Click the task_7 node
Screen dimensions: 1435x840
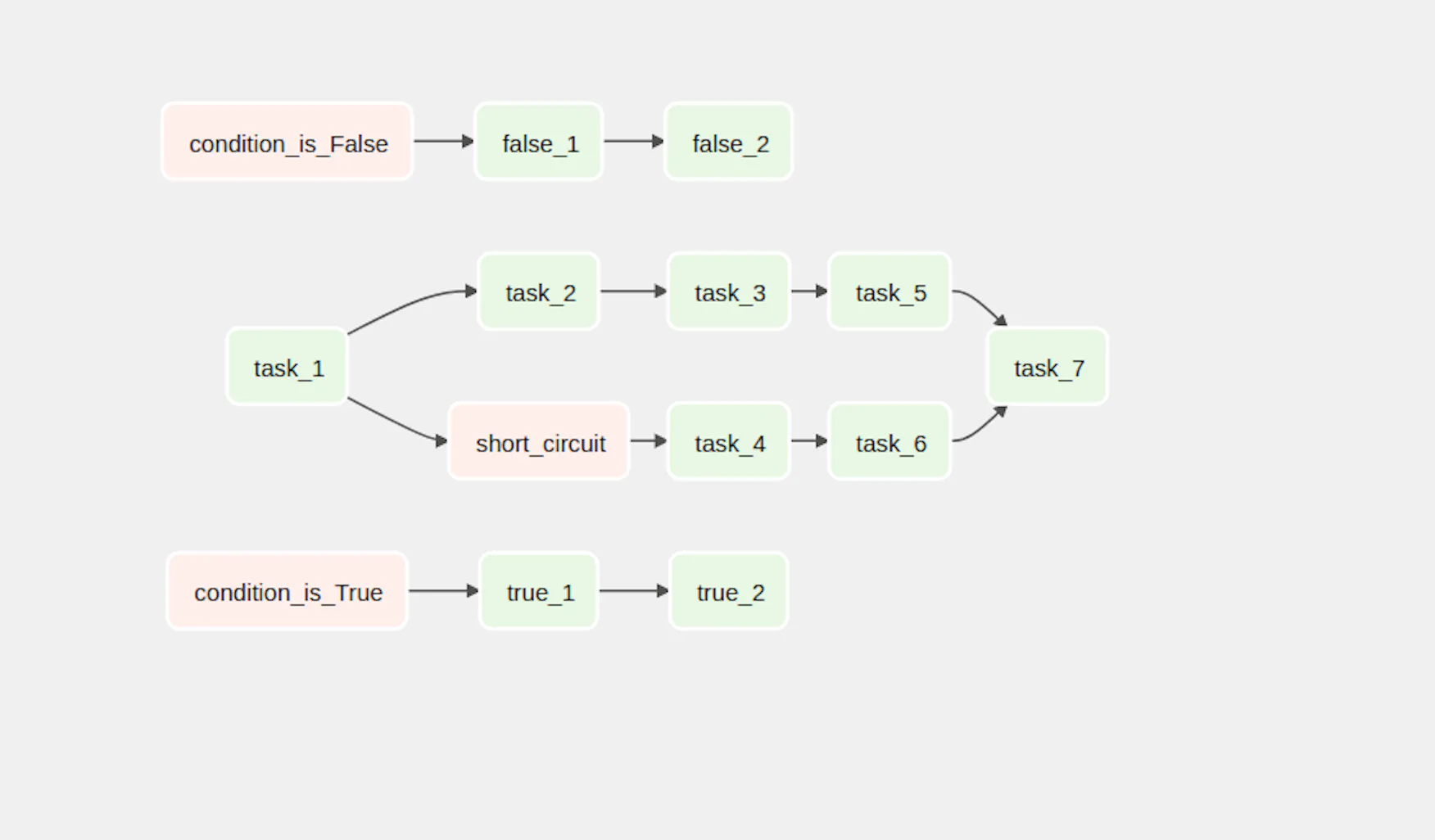coord(1048,366)
